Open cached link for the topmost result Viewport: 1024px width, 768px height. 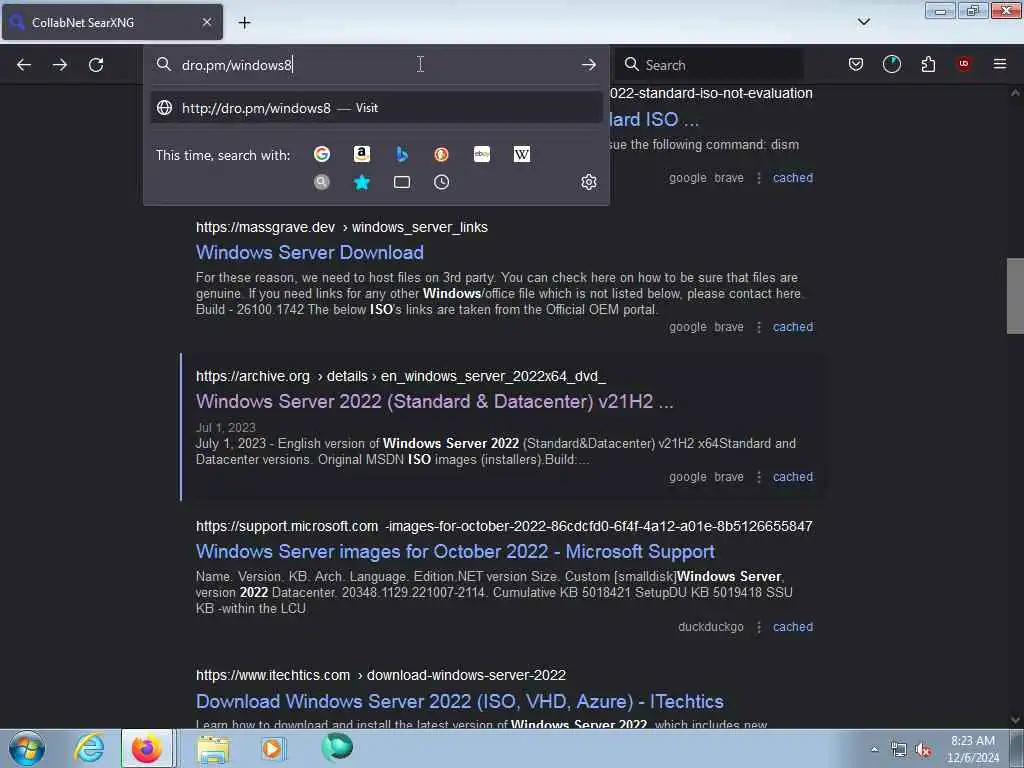point(793,178)
